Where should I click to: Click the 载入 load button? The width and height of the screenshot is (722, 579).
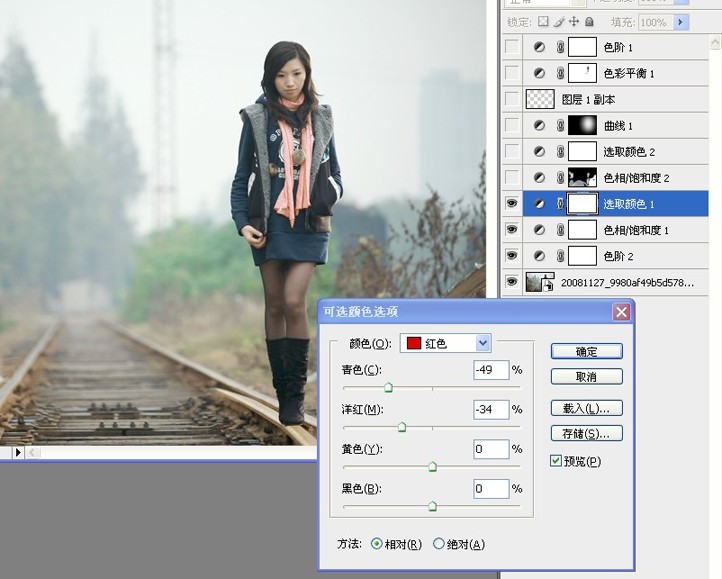pyautogui.click(x=587, y=408)
